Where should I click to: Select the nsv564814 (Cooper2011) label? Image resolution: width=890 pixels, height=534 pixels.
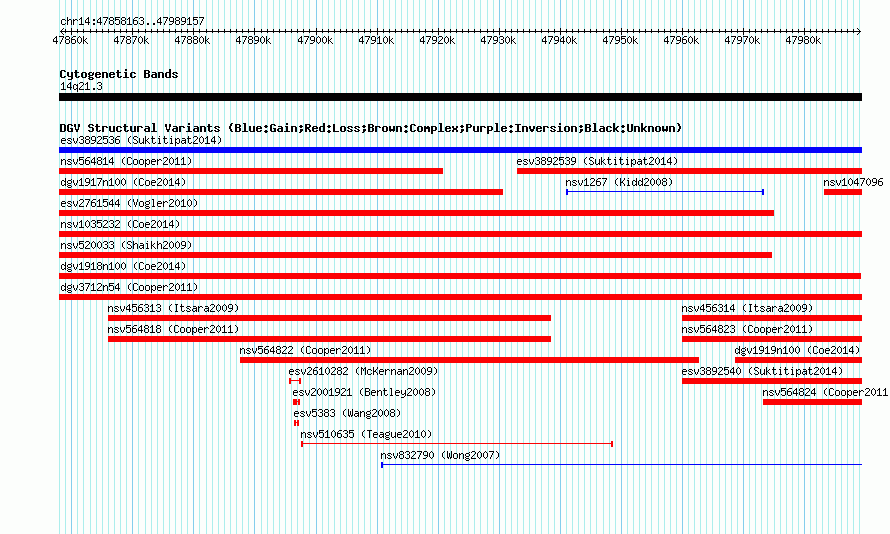click(126, 162)
